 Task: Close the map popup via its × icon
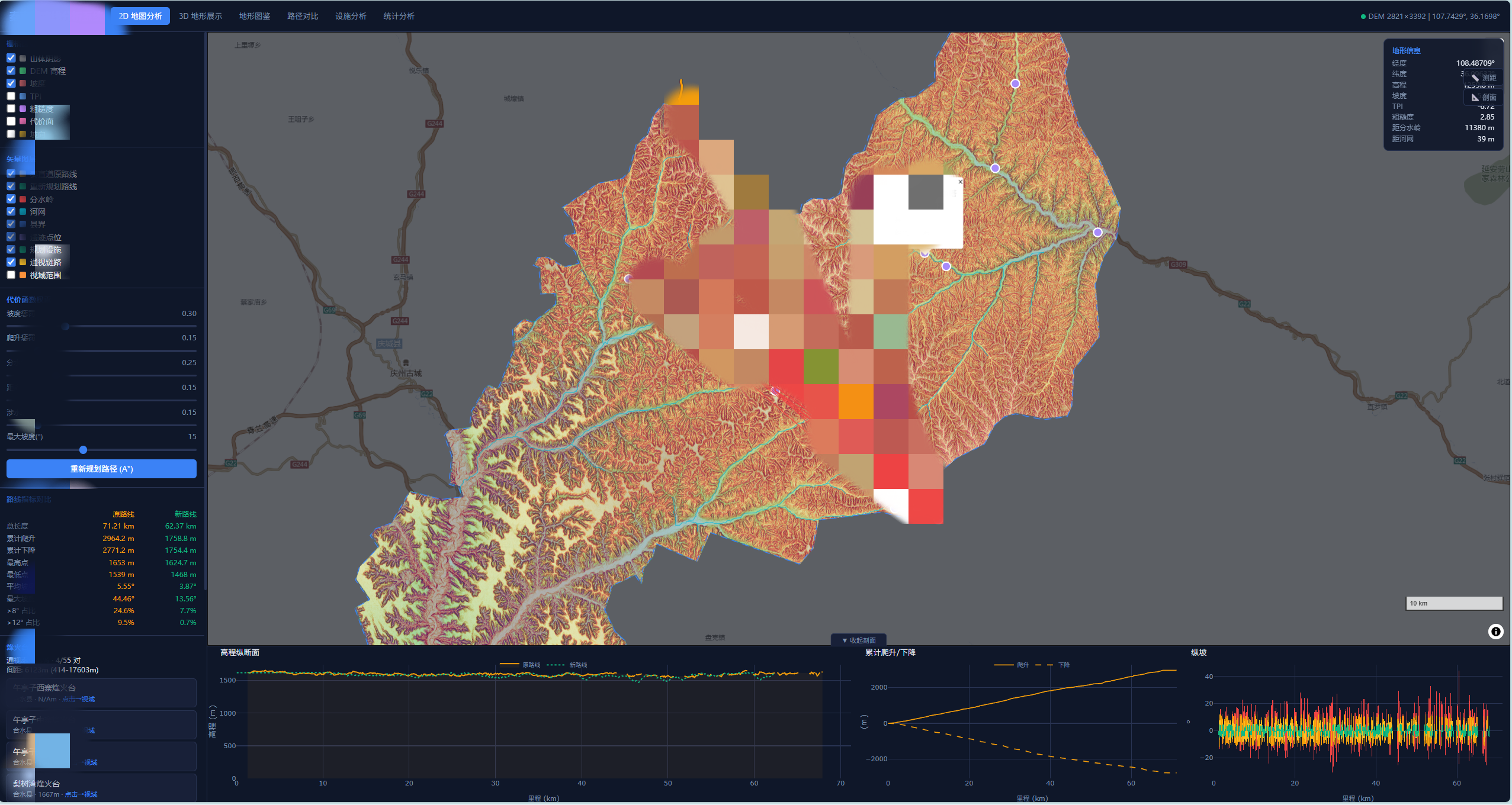[960, 182]
